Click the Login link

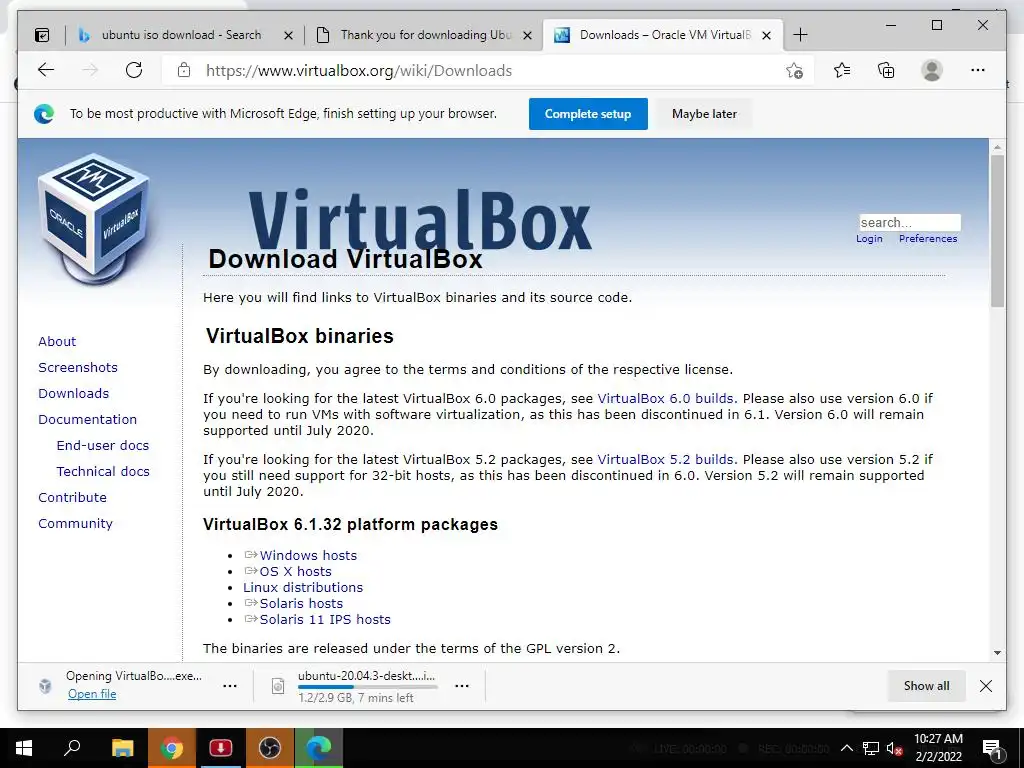tap(869, 239)
